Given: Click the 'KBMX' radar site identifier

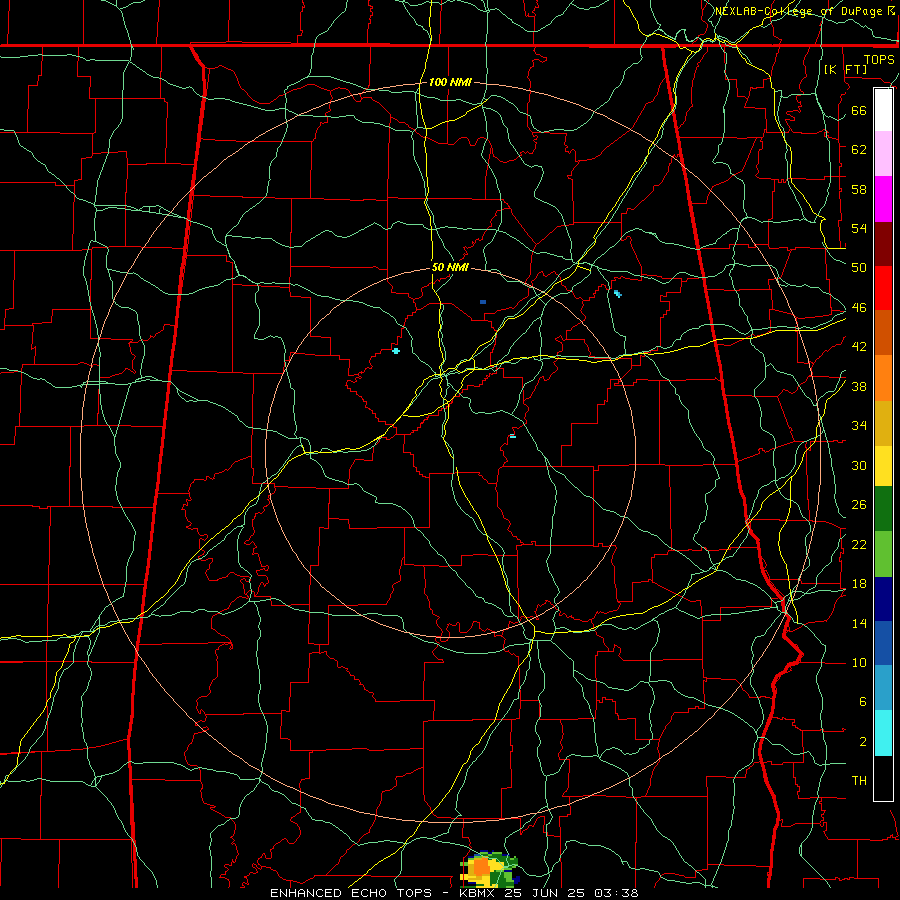Looking at the screenshot, I should coord(478,893).
